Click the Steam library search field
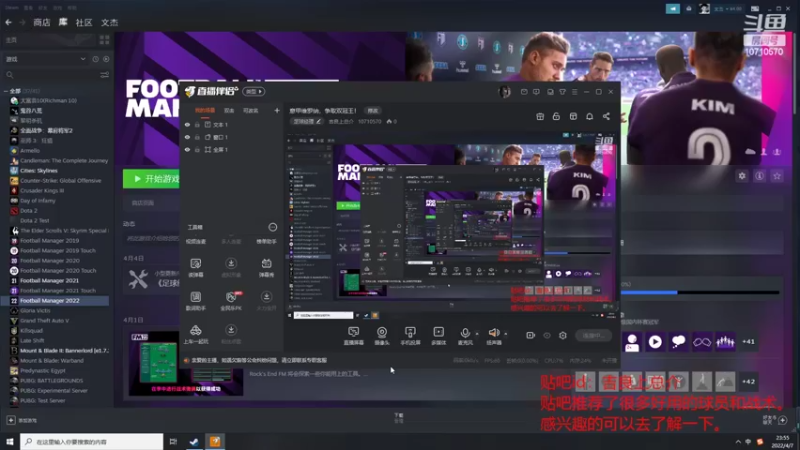 click(x=51, y=75)
